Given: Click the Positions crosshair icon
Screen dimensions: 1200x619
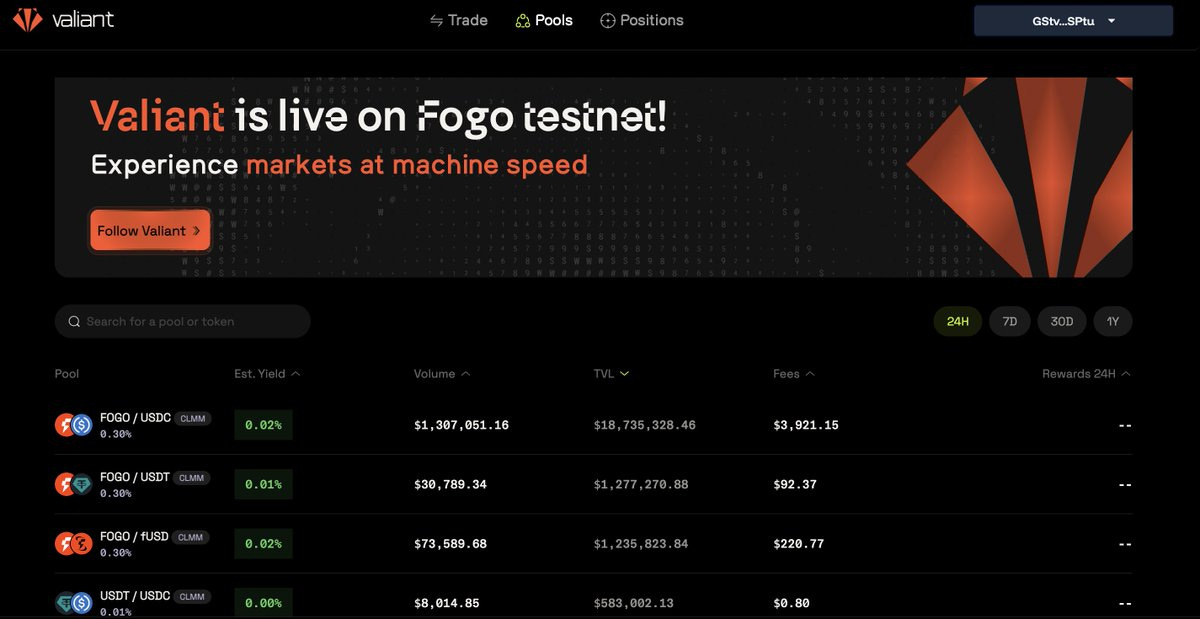Looking at the screenshot, I should pyautogui.click(x=607, y=21).
